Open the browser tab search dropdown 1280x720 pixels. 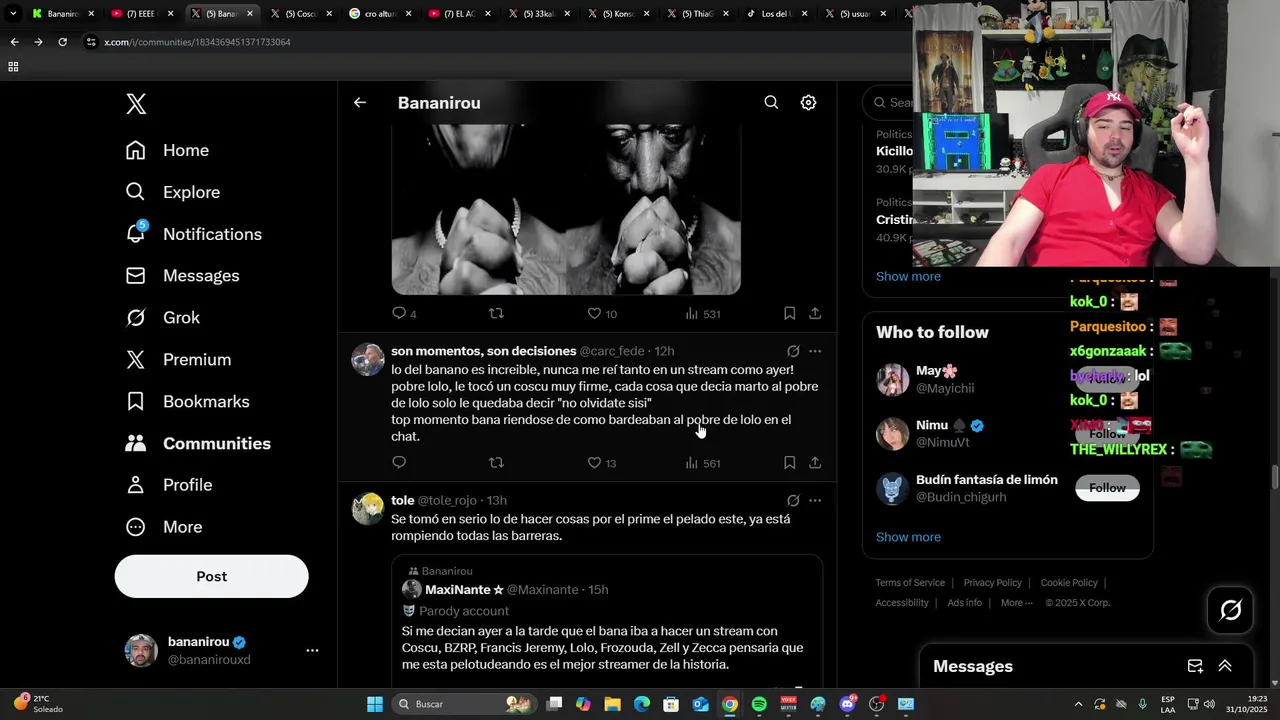[12, 14]
